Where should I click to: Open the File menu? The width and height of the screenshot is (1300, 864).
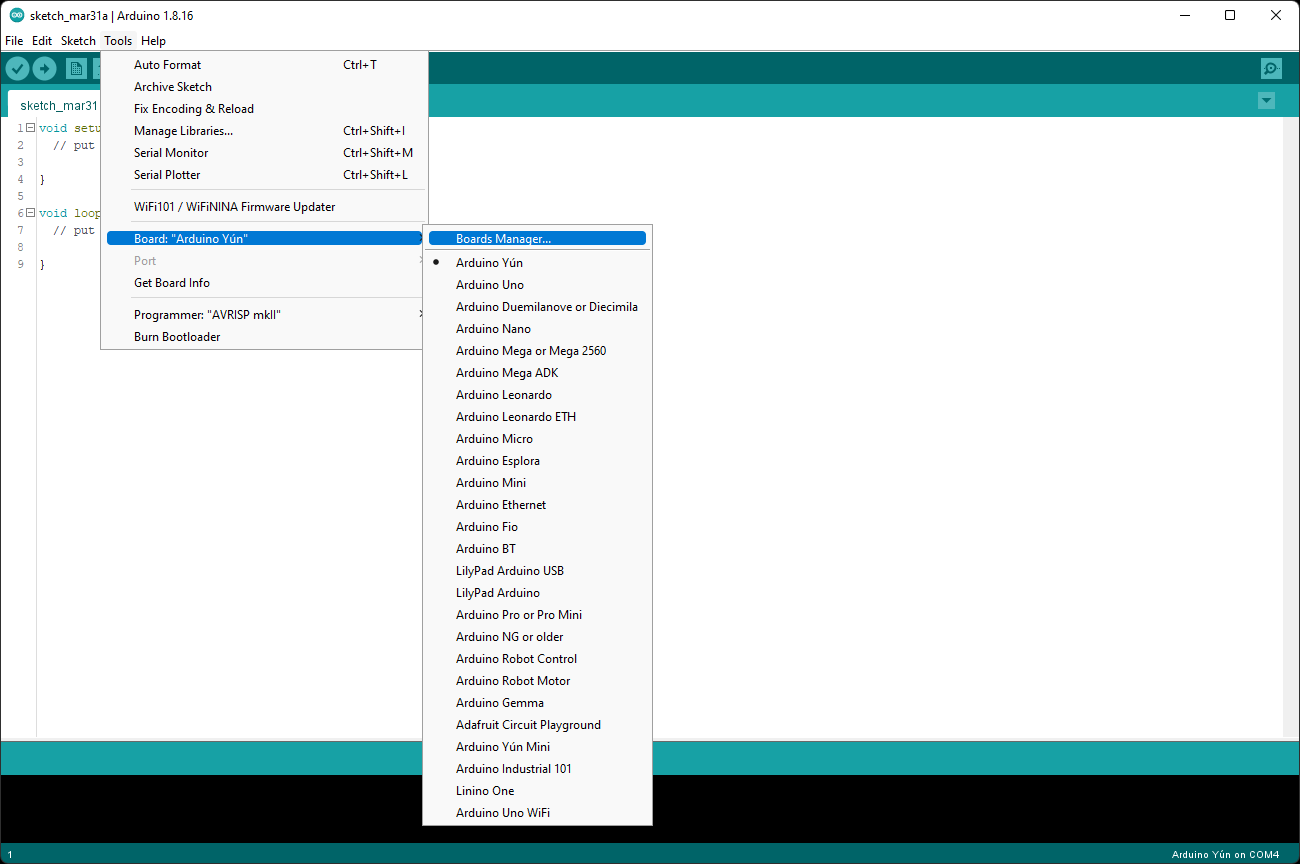14,41
